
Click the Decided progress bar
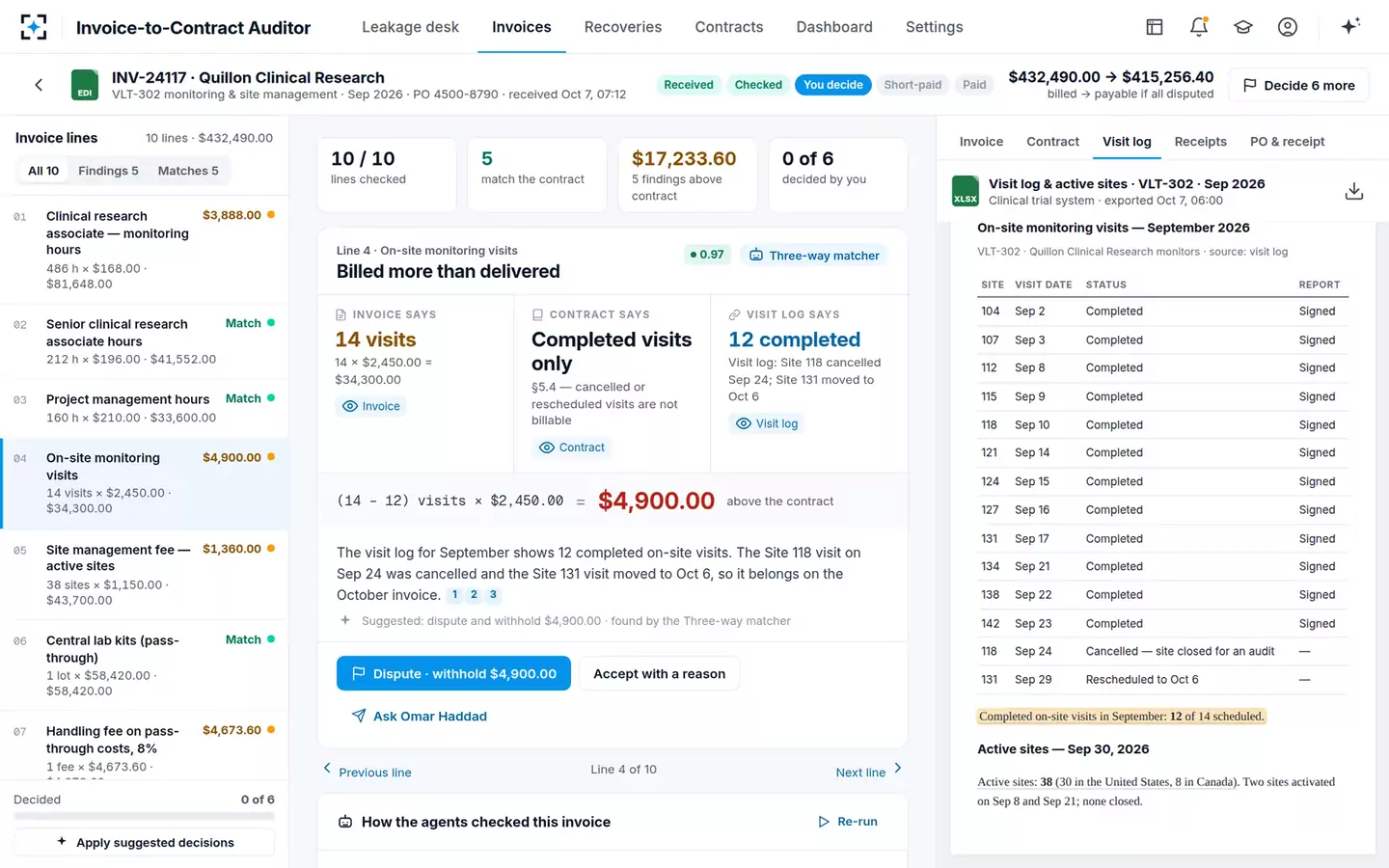(144, 816)
